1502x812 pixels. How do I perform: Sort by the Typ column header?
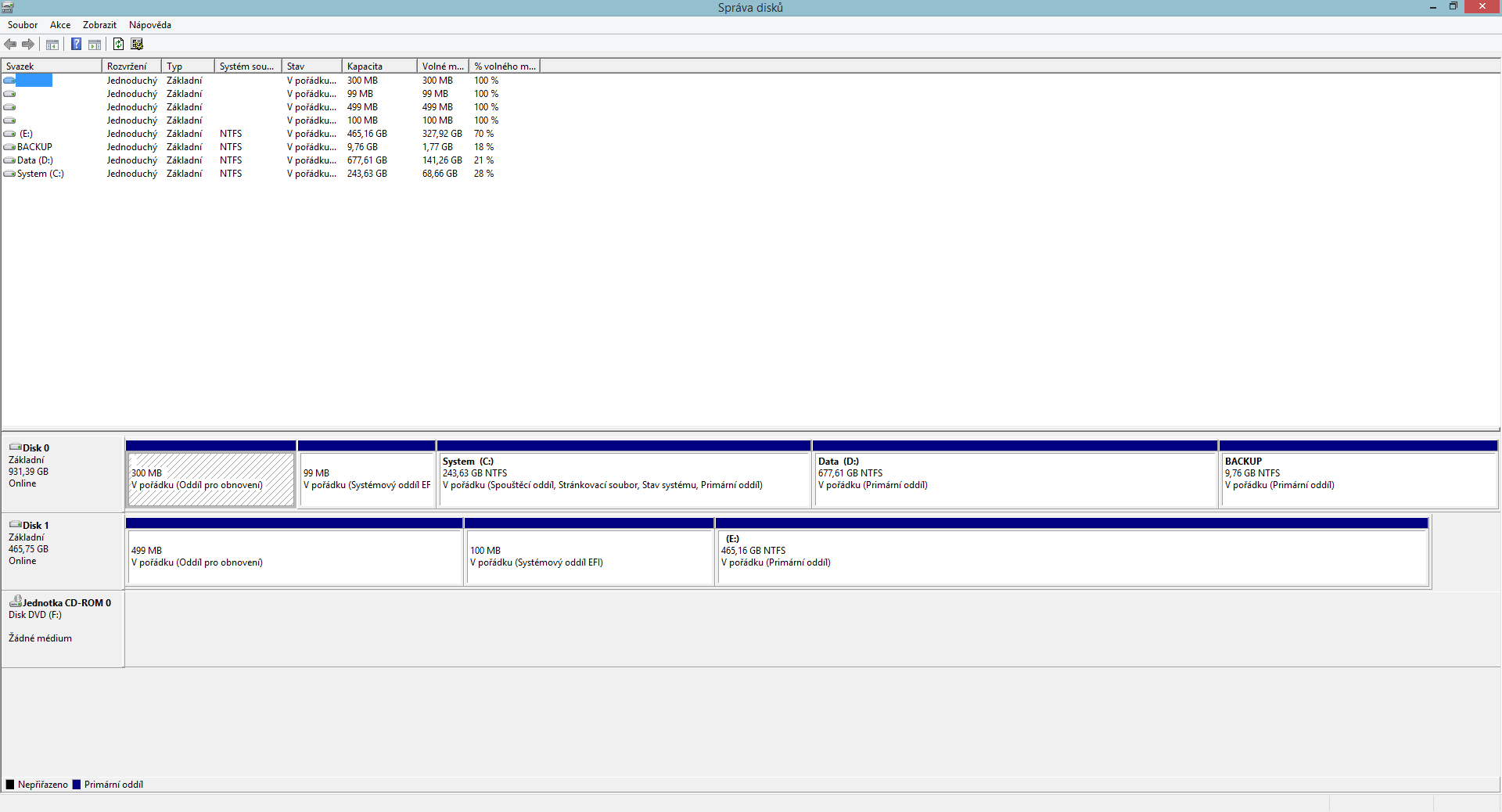(x=188, y=66)
